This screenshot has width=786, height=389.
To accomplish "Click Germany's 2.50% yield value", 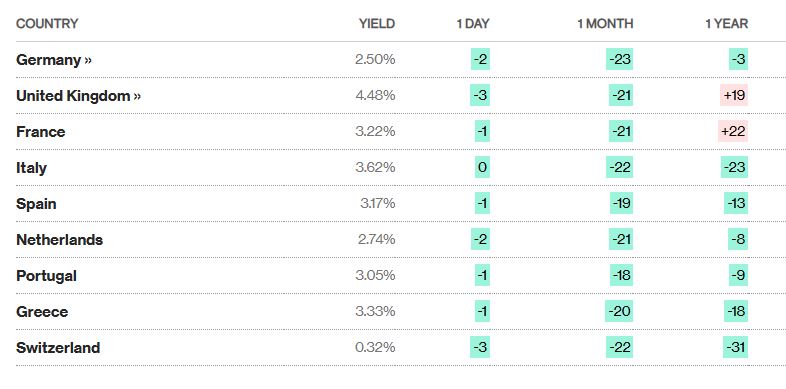I will (x=375, y=60).
